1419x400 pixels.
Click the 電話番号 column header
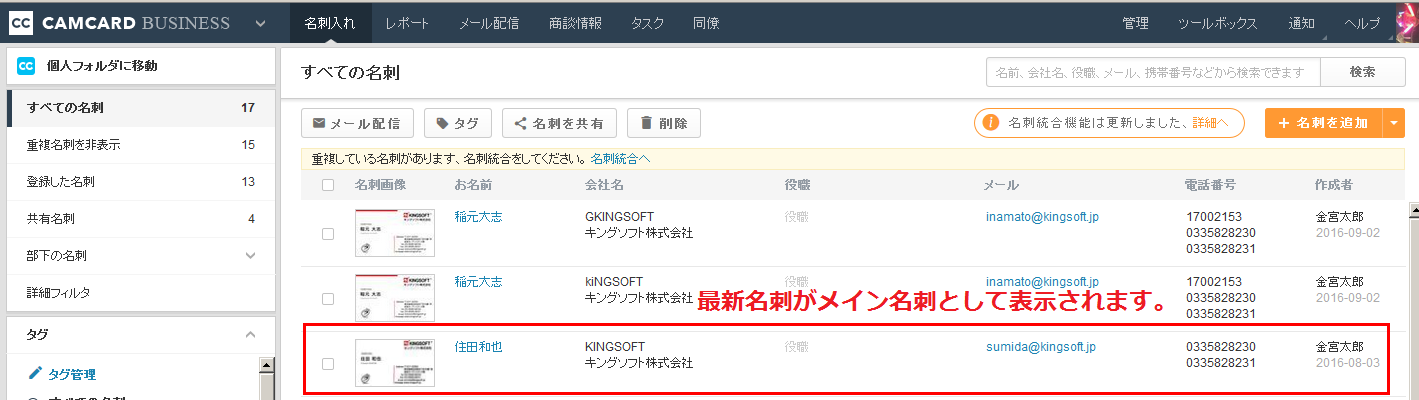[1210, 185]
